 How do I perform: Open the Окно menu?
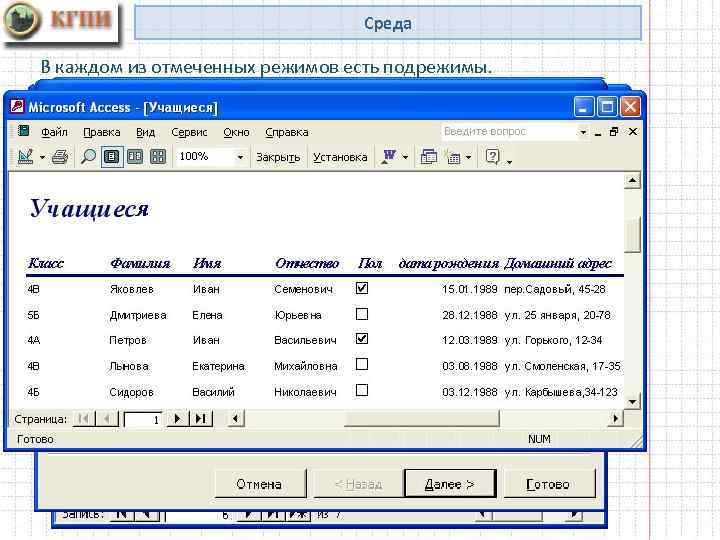tap(236, 132)
